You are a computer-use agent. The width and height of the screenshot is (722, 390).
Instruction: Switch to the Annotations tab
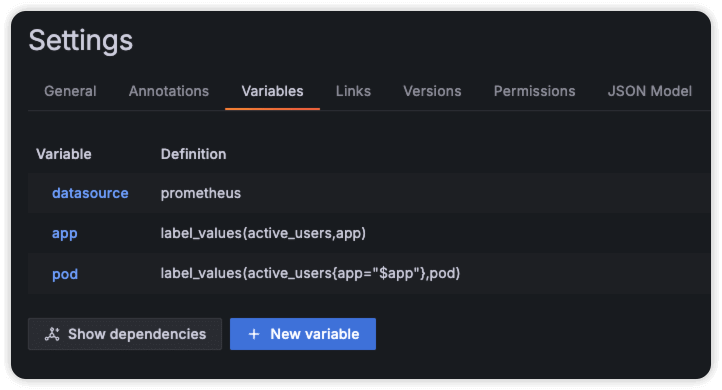pos(169,91)
